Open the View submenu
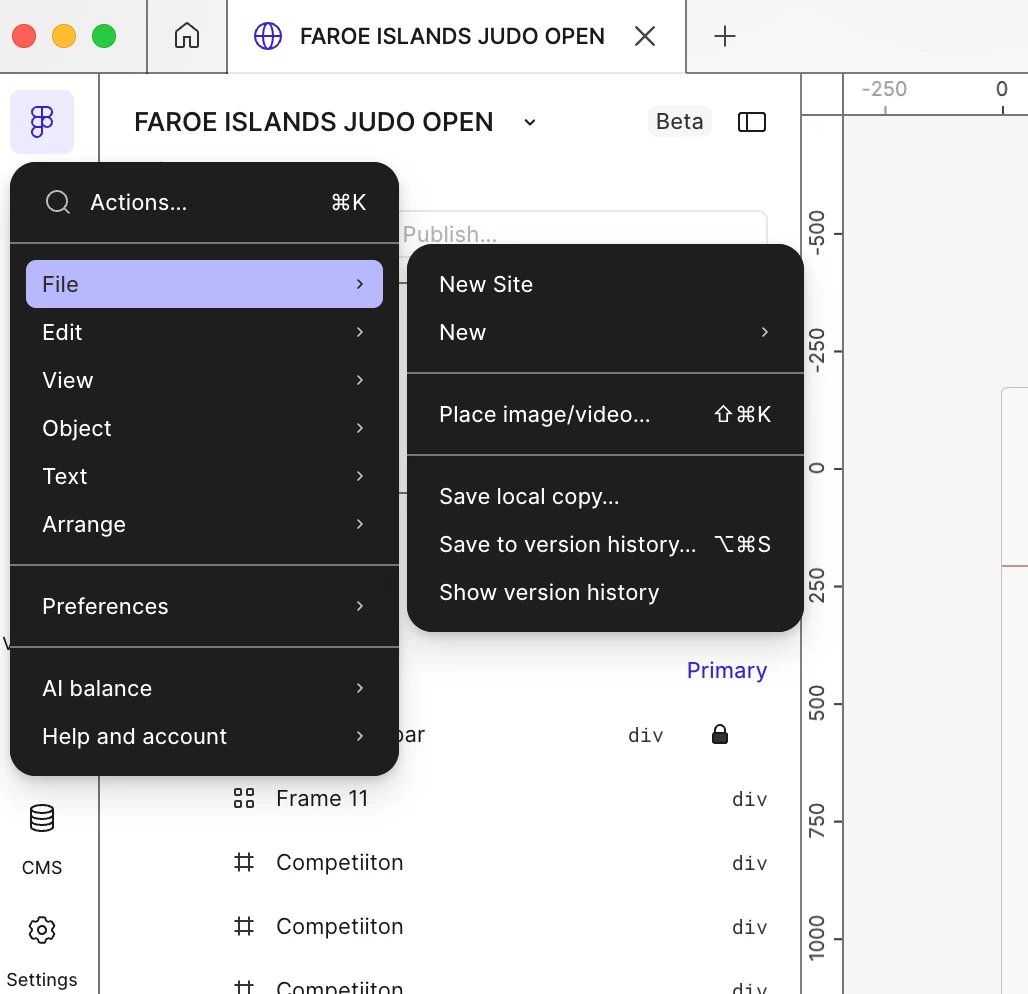 click(x=205, y=380)
